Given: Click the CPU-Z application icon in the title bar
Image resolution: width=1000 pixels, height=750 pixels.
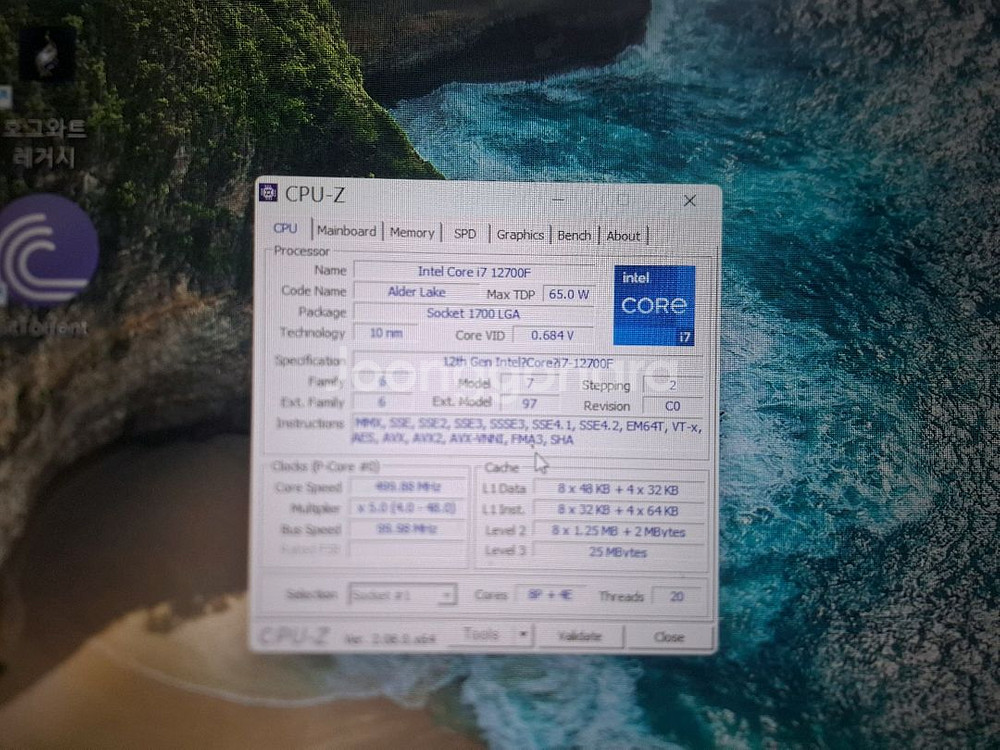Looking at the screenshot, I should 268,194.
